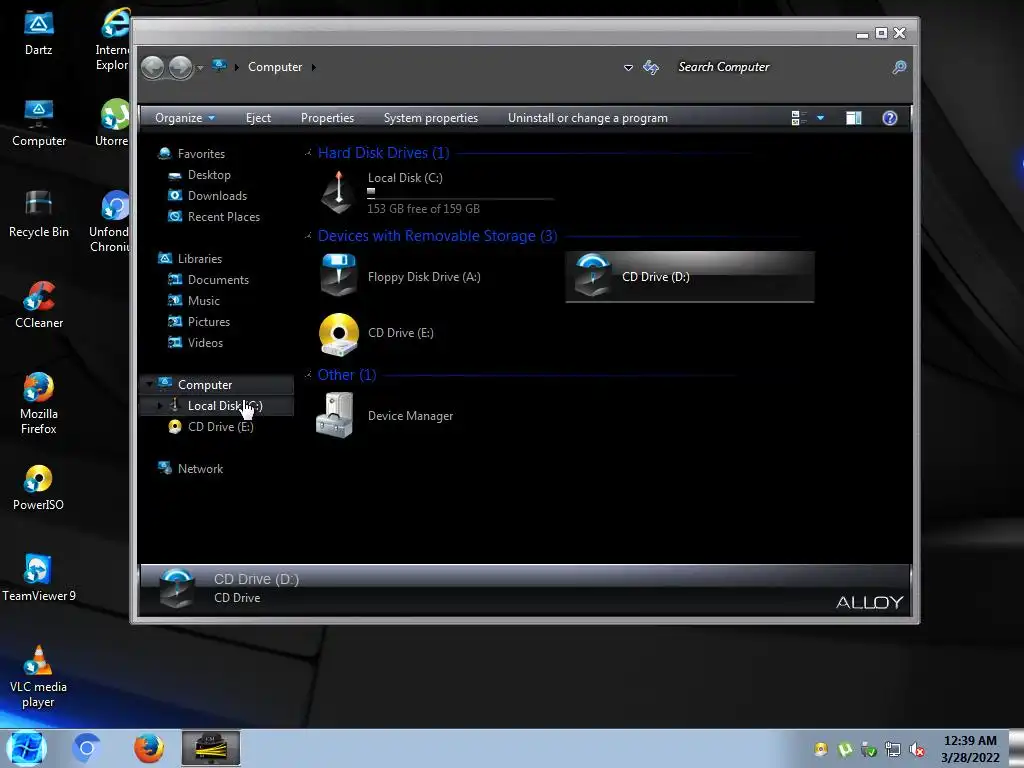Click the Internet Explorer desktop icon
The image size is (1024, 768).
coord(112,39)
